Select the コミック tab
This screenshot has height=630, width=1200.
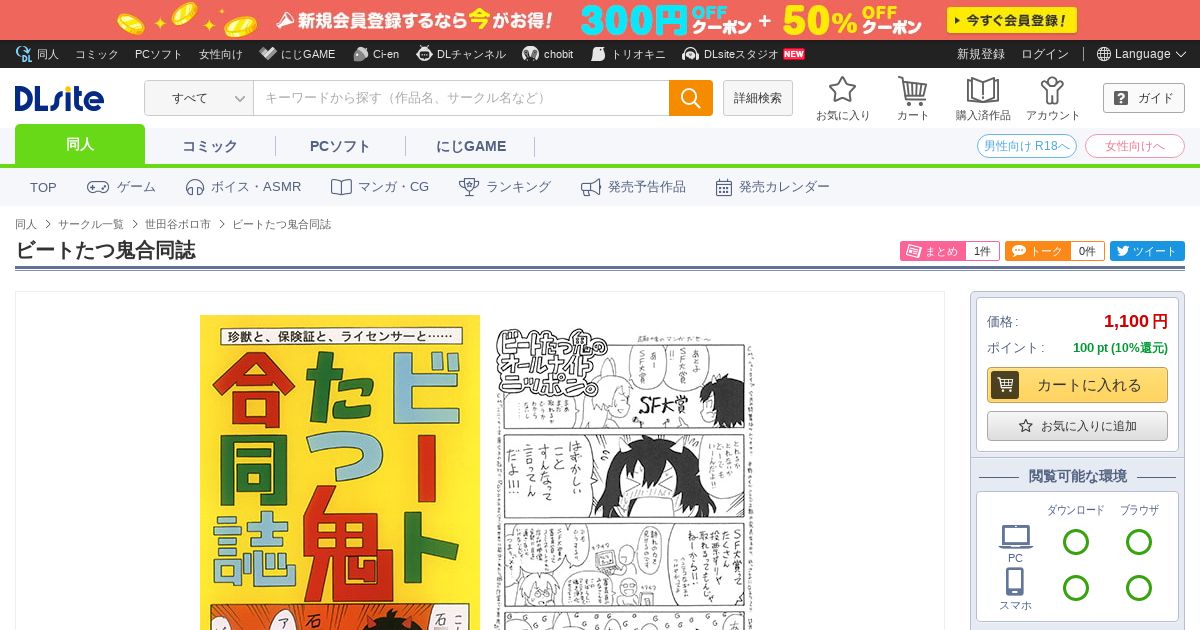coord(210,146)
